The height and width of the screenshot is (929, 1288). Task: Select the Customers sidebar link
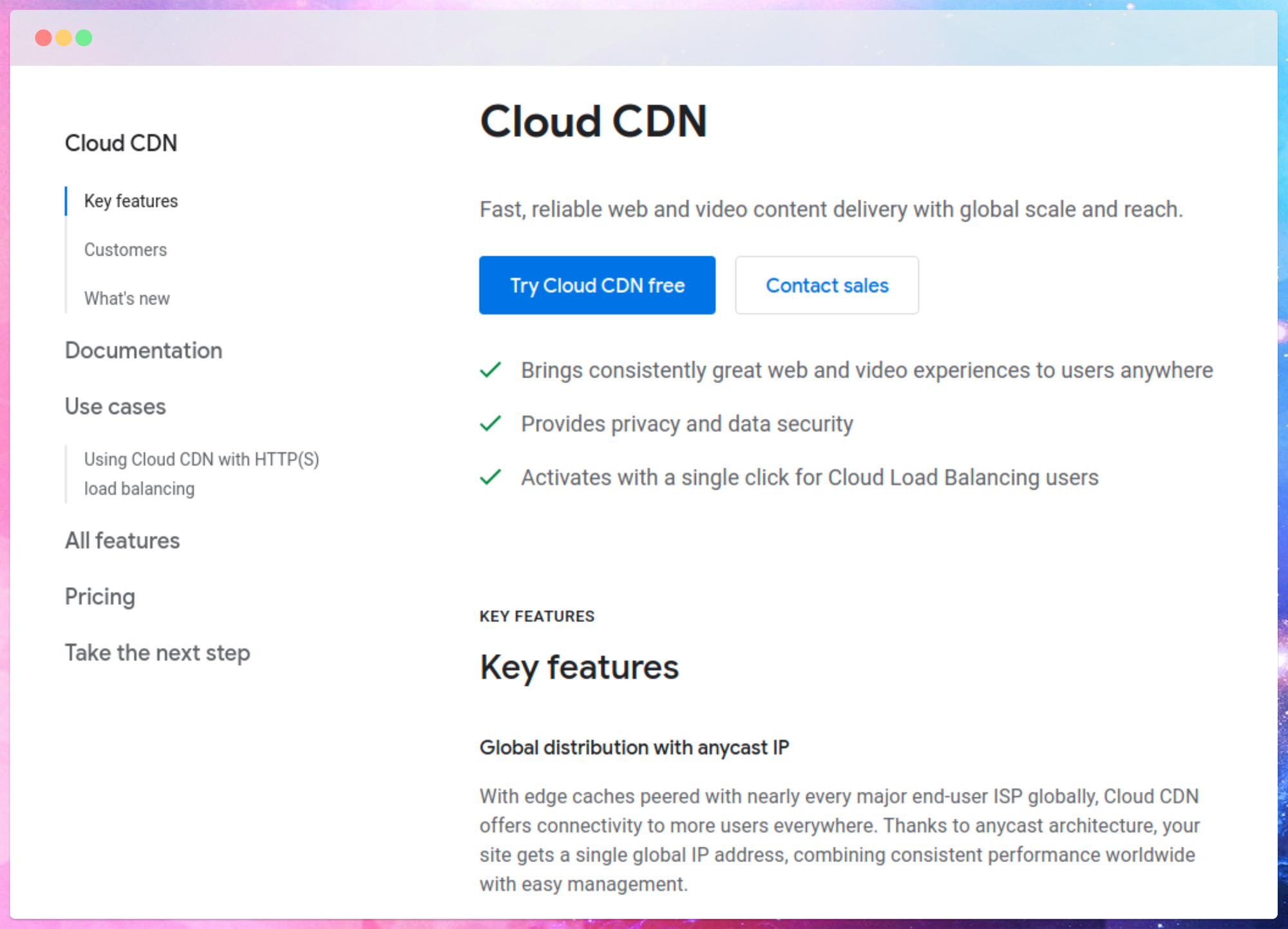pos(125,249)
